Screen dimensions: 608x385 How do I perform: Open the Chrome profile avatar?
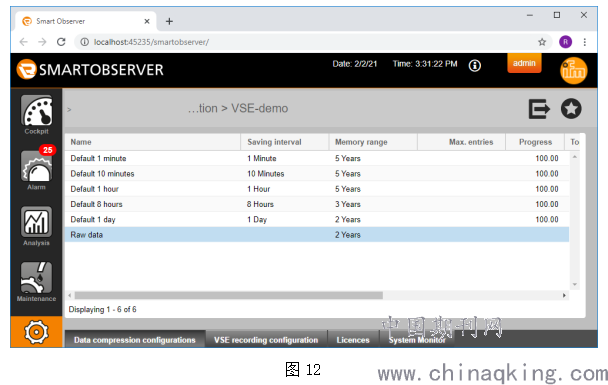(565, 42)
